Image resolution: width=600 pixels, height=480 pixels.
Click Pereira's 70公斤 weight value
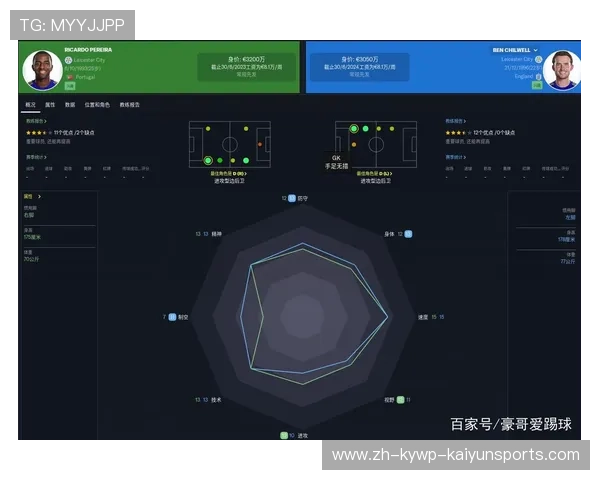[x=31, y=260]
